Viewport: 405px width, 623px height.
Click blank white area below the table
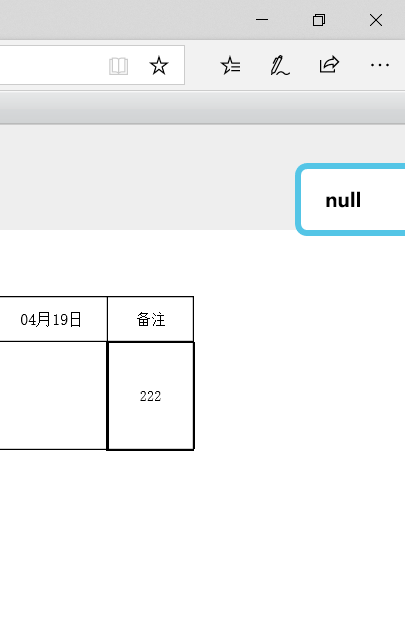(202, 536)
